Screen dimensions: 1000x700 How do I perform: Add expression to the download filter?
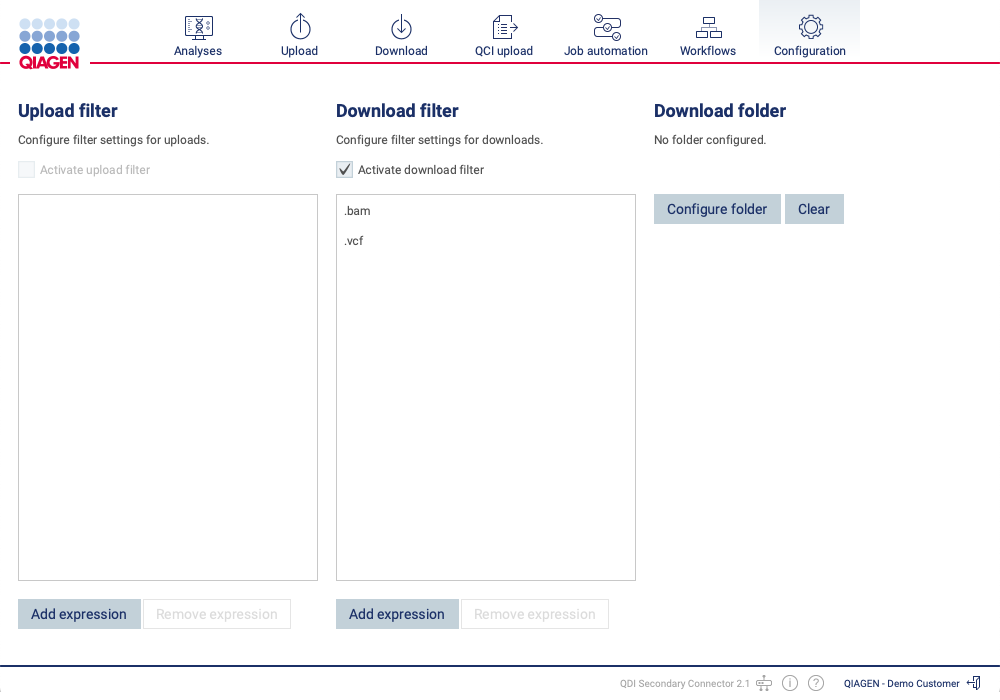tap(397, 614)
